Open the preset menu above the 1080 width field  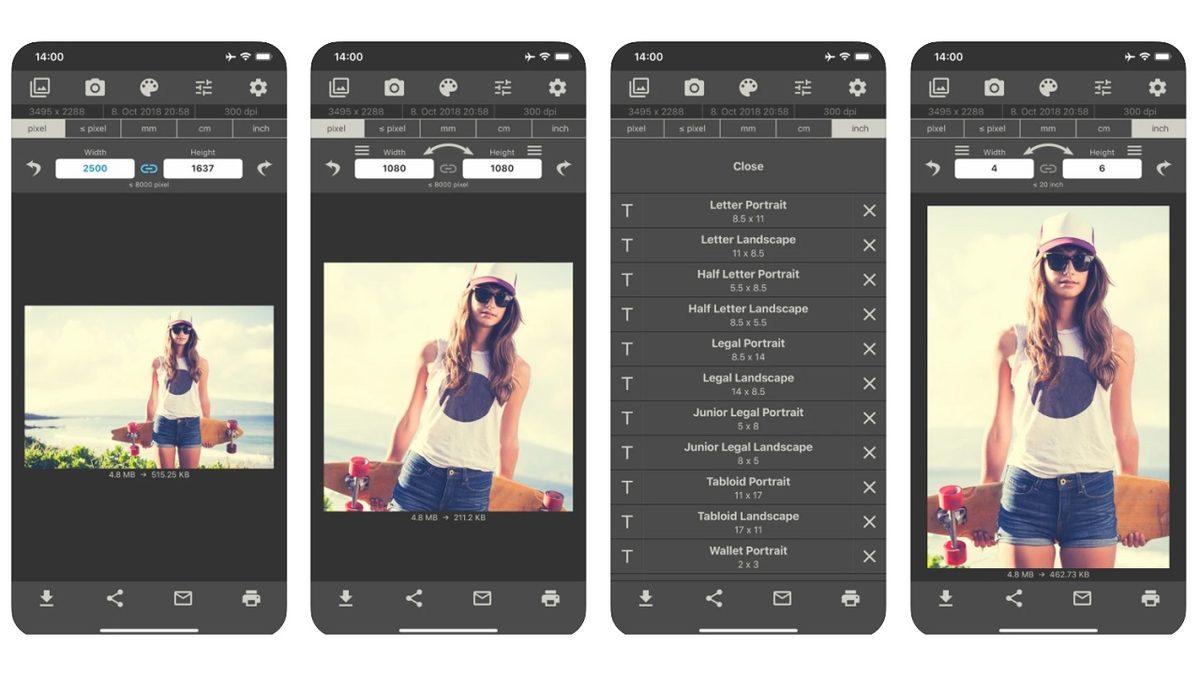point(362,151)
